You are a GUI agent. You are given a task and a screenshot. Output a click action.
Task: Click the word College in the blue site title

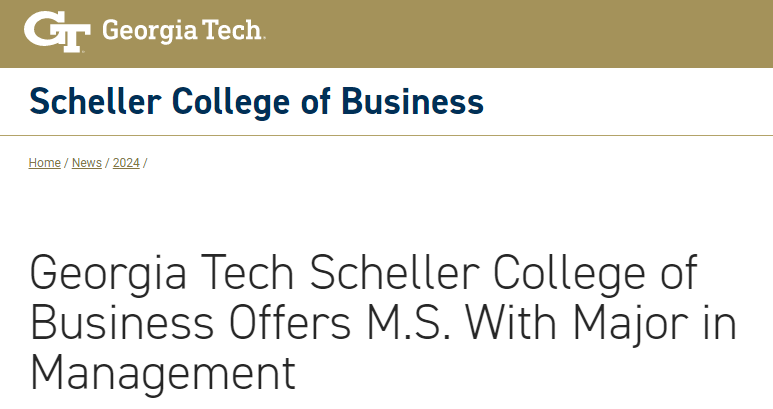231,102
